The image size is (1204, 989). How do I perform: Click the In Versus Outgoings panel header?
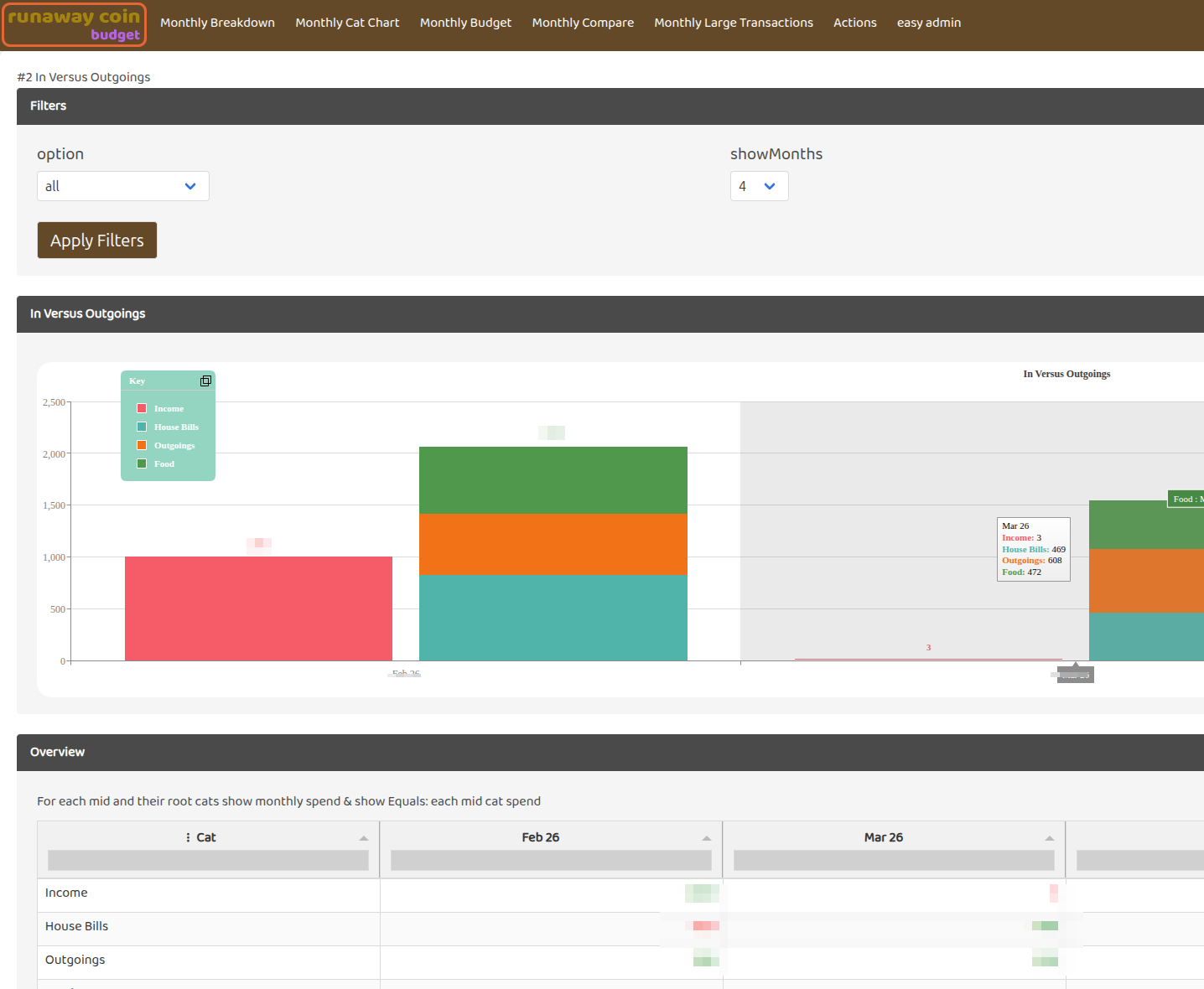coord(610,314)
